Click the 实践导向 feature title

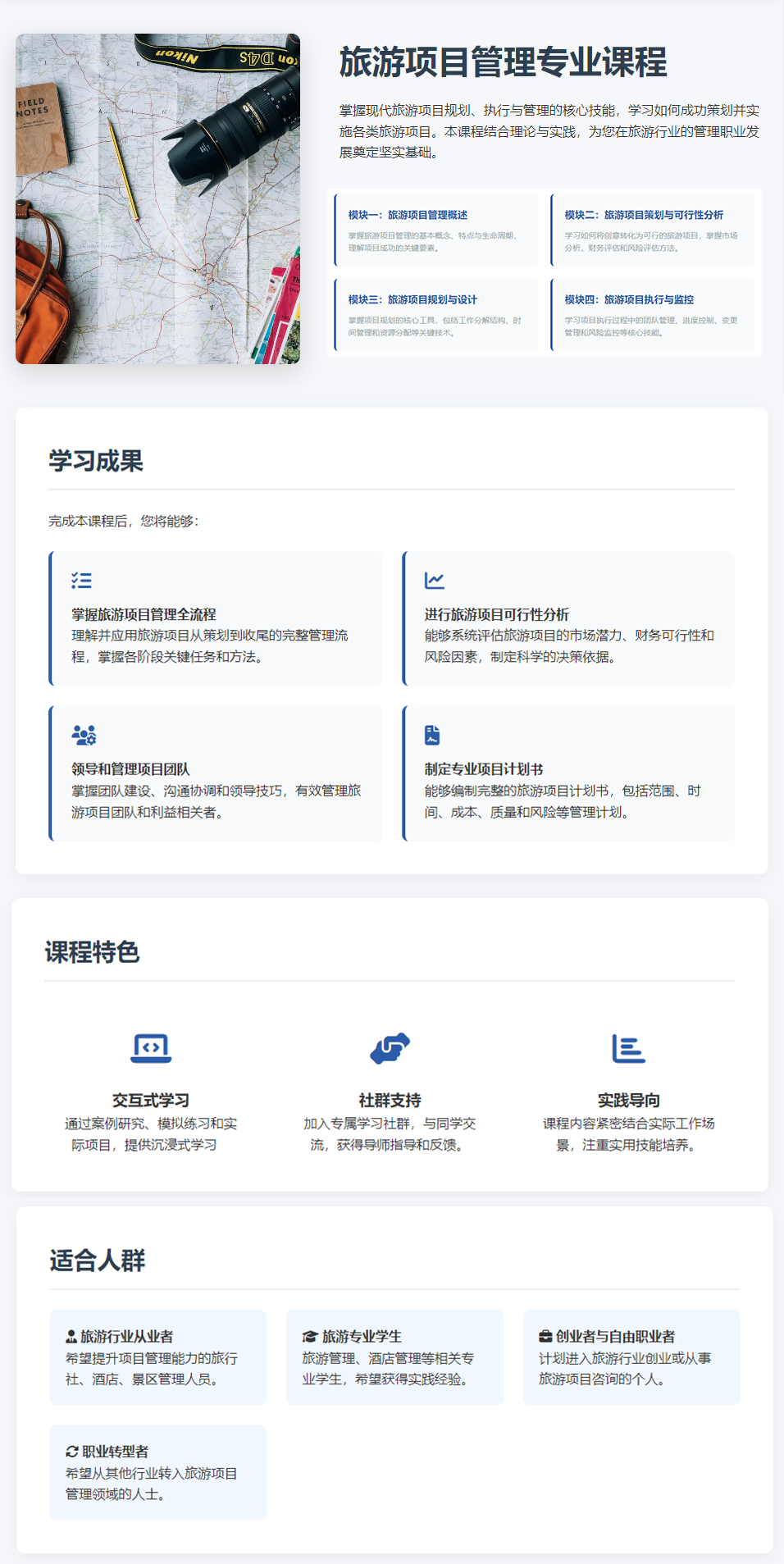(628, 1101)
